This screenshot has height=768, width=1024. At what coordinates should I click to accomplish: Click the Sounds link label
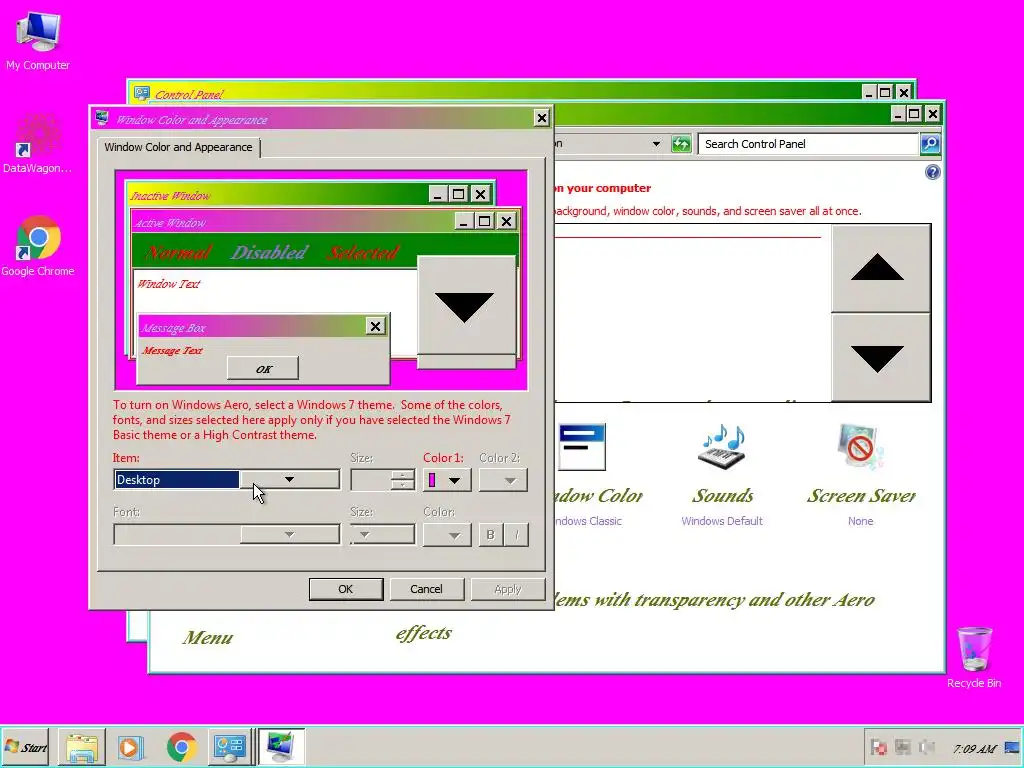tap(722, 496)
